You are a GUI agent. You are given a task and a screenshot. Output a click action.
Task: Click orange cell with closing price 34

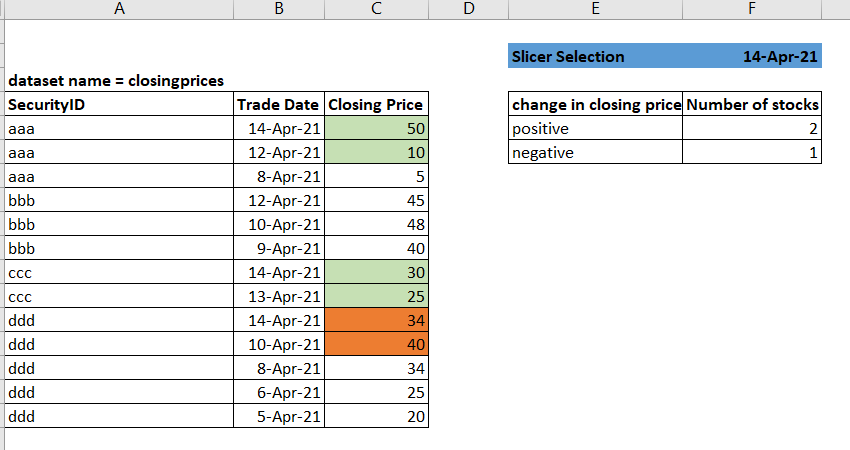376,320
